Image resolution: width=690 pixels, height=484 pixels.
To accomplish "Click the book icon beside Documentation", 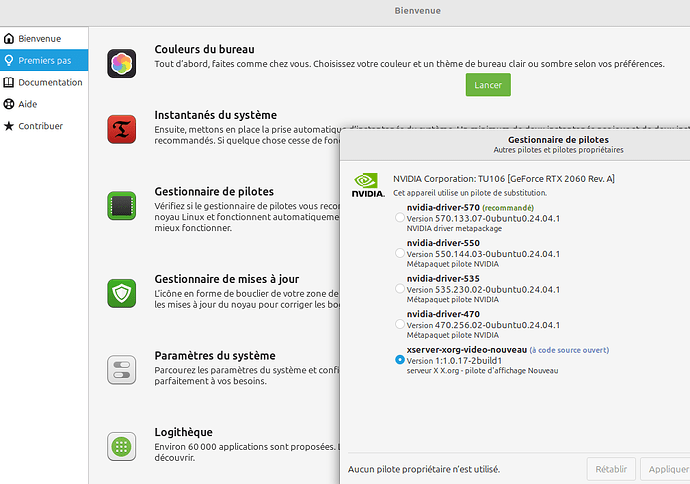I will (x=9, y=82).
